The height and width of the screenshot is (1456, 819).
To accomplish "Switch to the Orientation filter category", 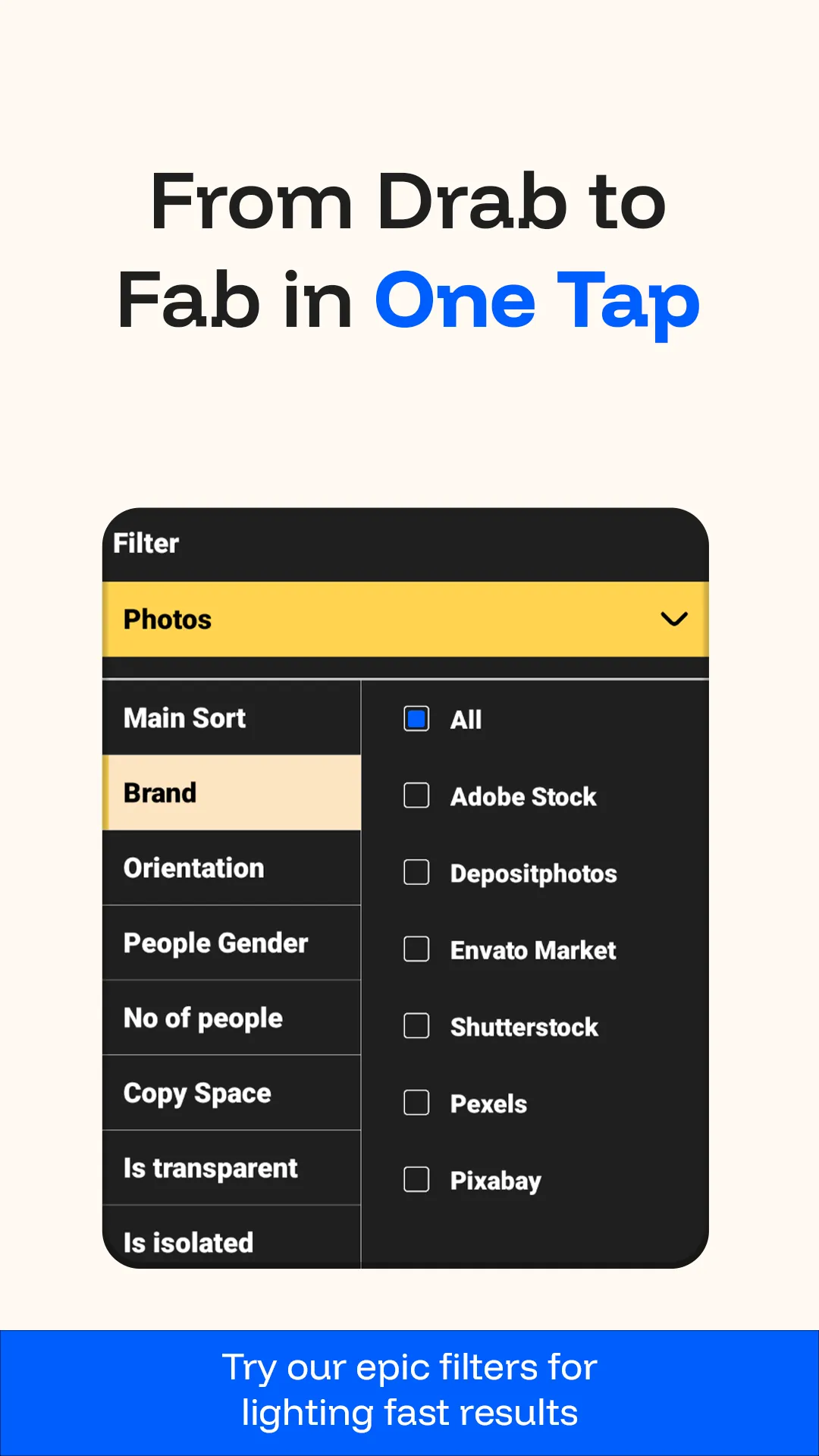I will 231,868.
